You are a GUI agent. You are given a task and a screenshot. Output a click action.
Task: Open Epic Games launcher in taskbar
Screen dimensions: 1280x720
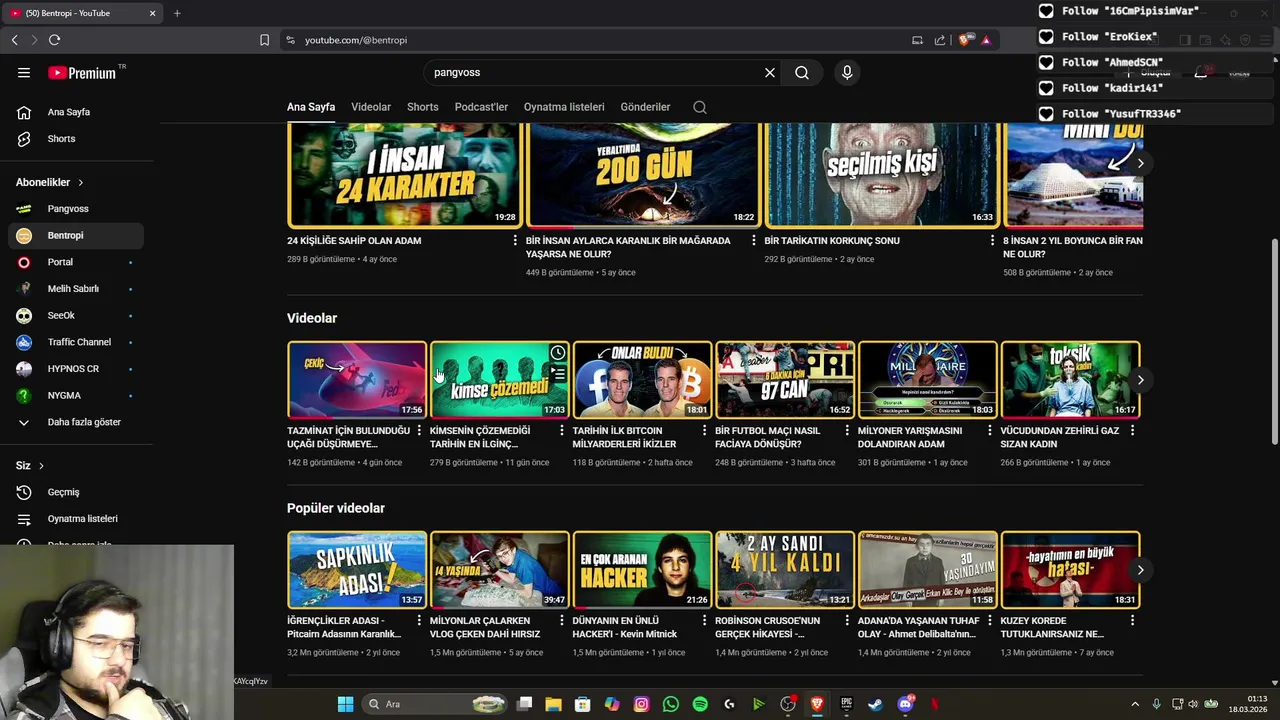click(x=846, y=704)
